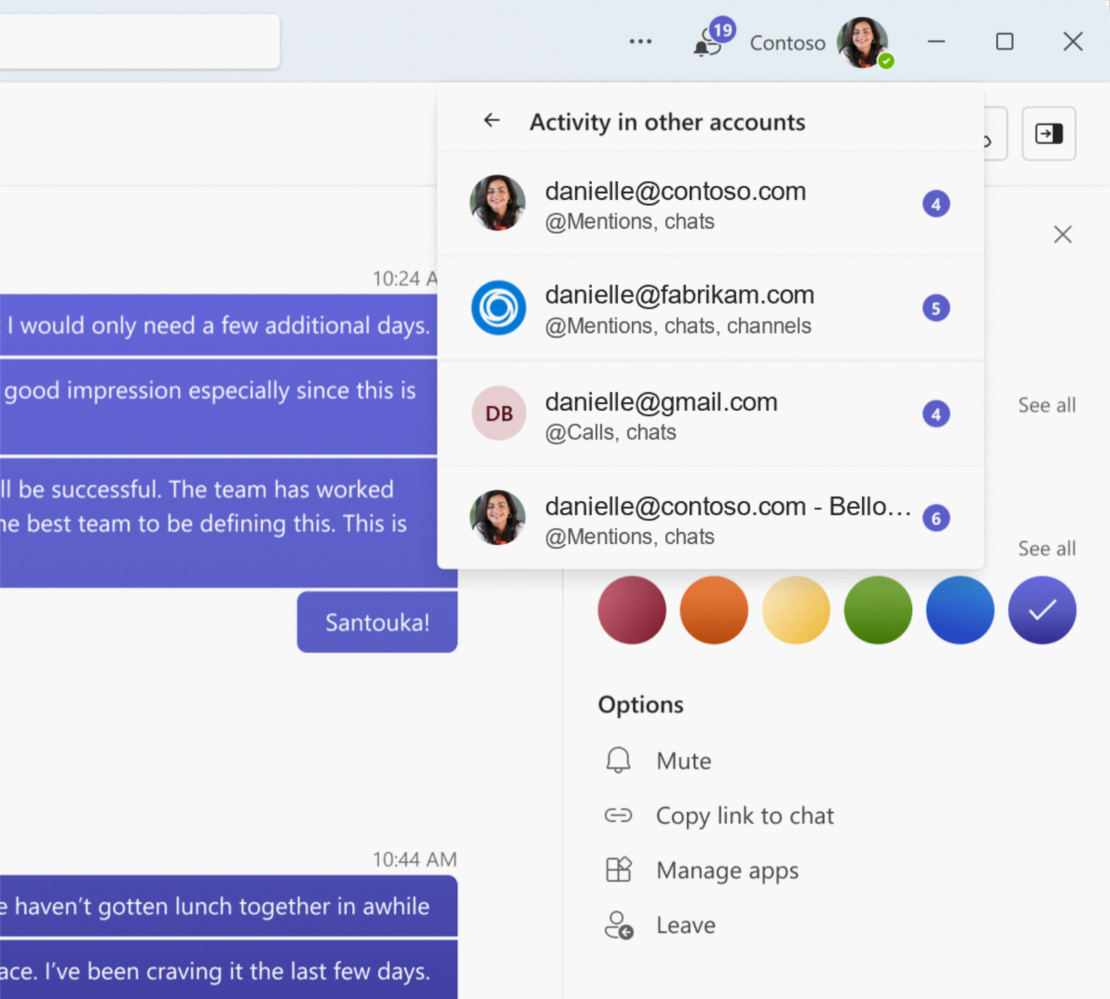The width and height of the screenshot is (1110, 999).
Task: Collapse Activity in other accounts with back arrow
Action: click(x=491, y=120)
